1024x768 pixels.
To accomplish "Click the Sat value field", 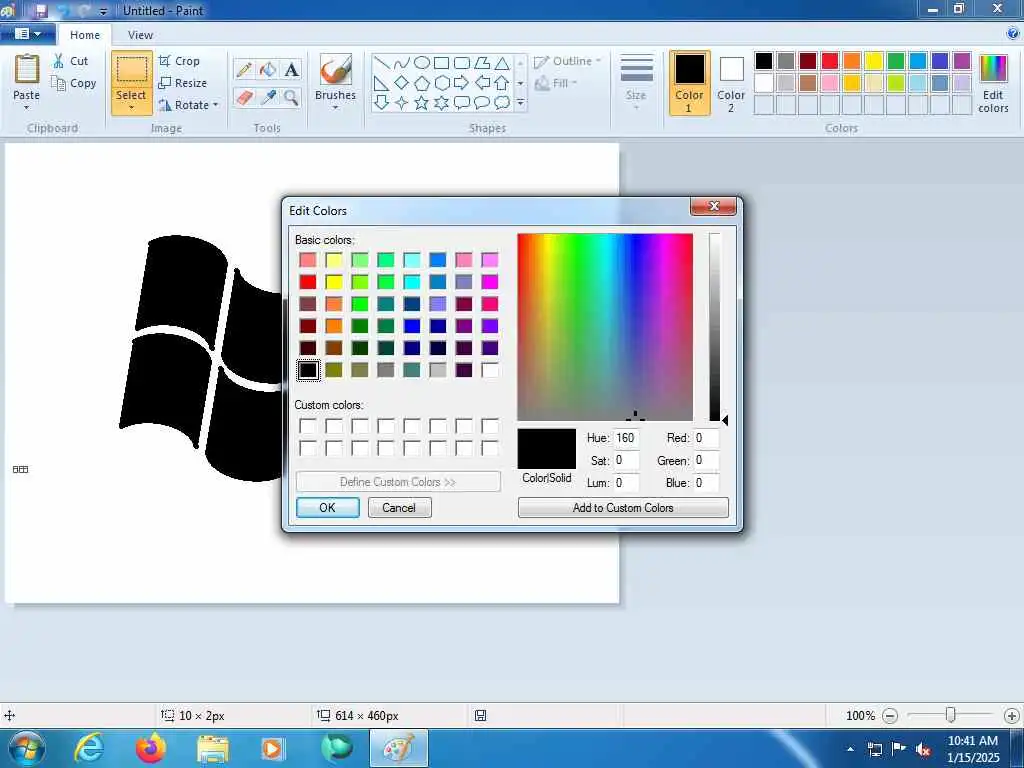I will [626, 460].
